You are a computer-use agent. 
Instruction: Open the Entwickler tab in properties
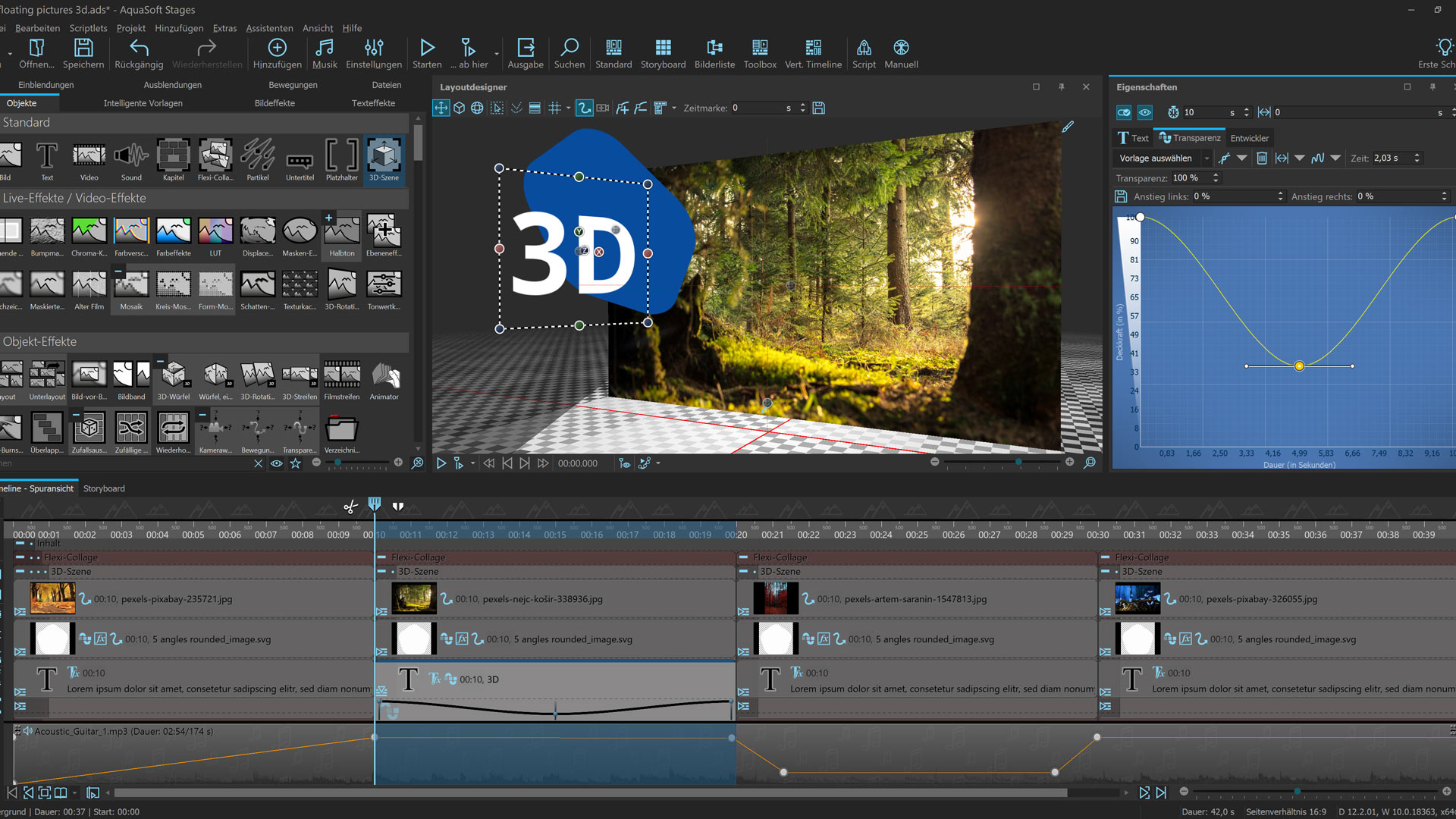point(1249,138)
